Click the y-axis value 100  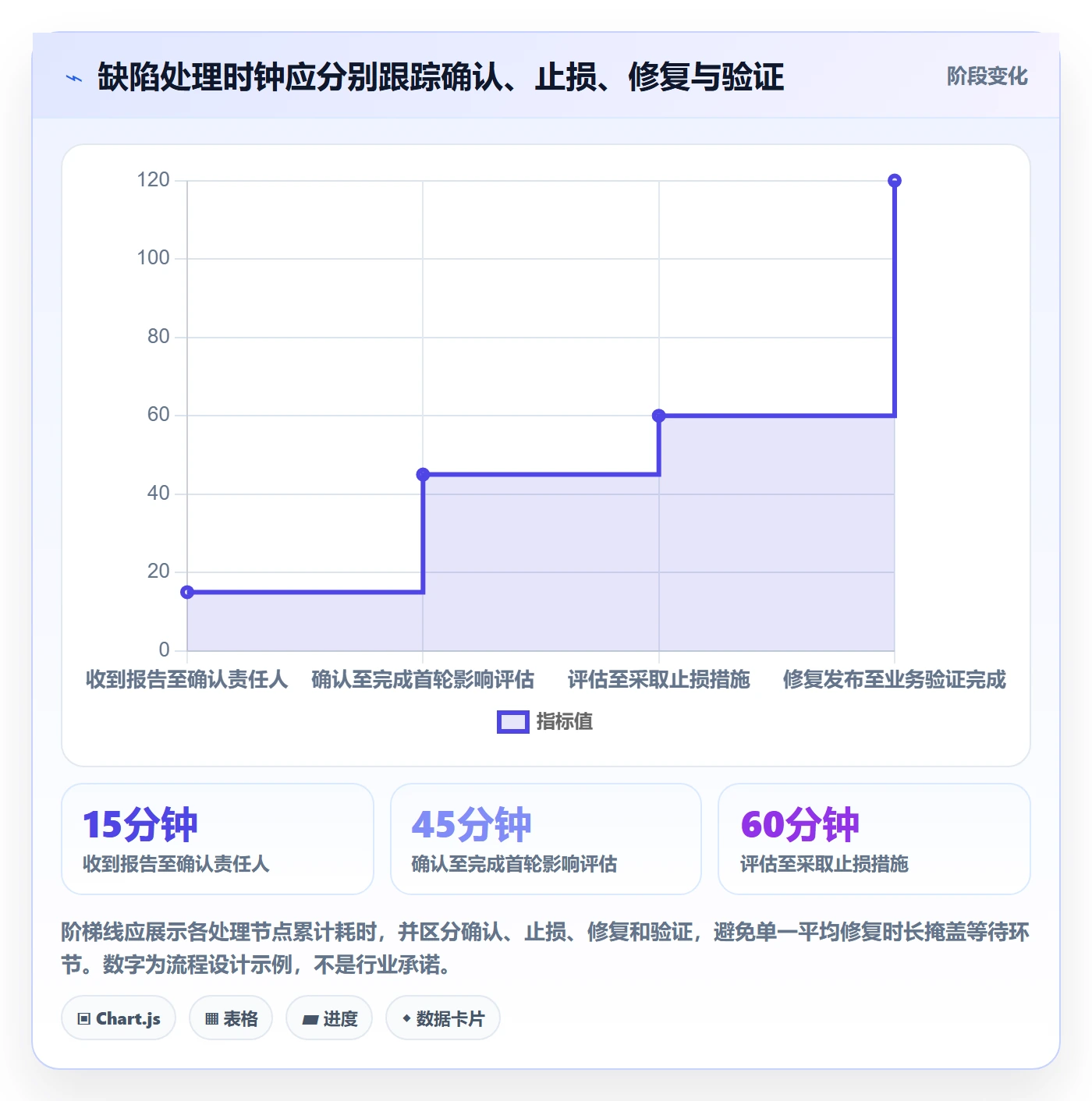153,258
